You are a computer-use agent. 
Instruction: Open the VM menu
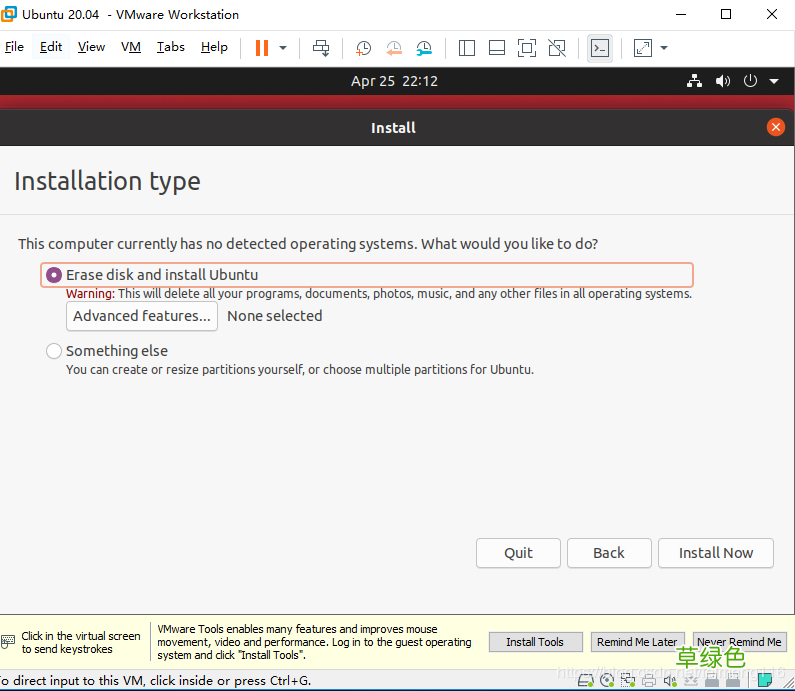pos(130,47)
